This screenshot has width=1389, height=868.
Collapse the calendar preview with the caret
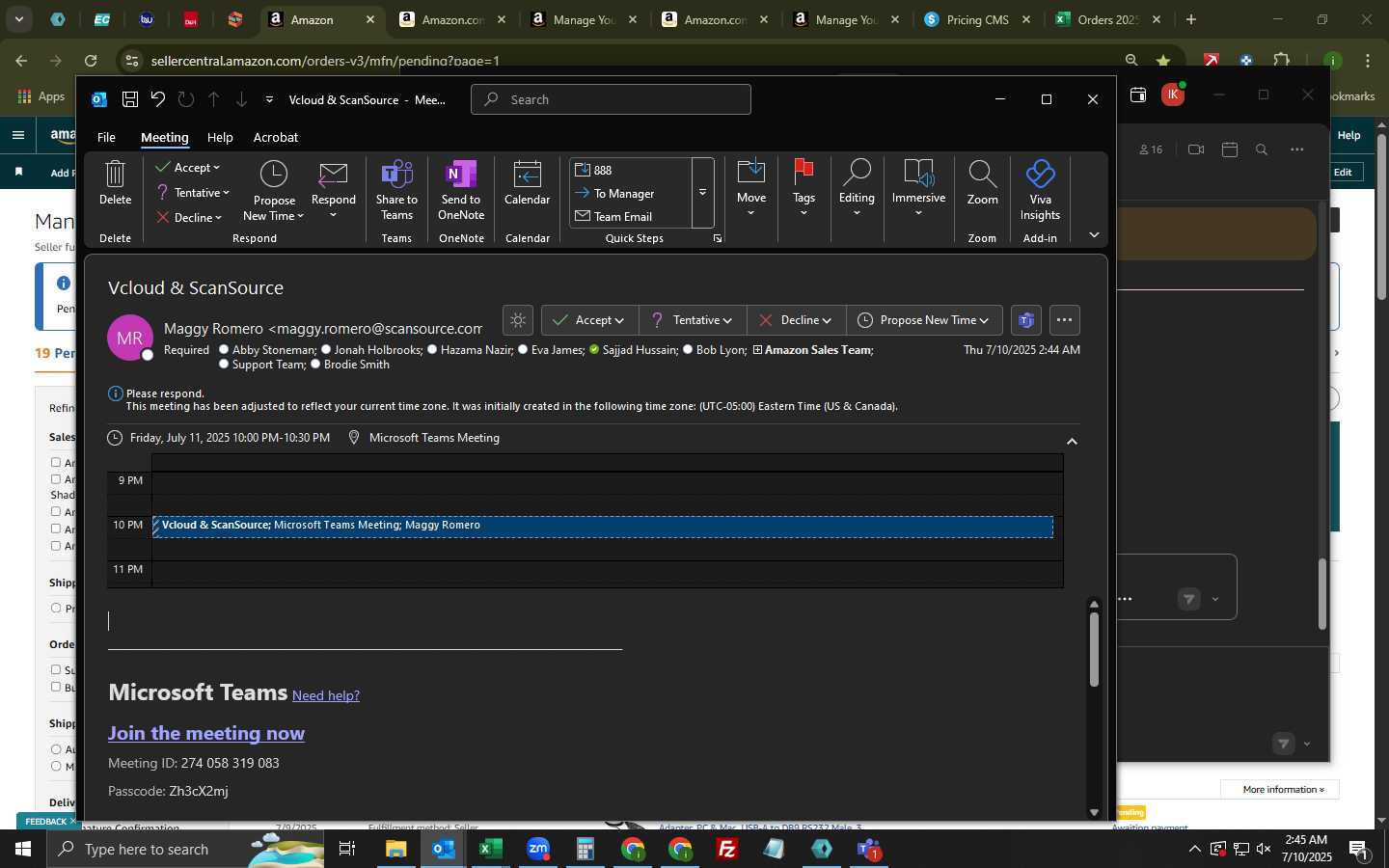(1072, 441)
